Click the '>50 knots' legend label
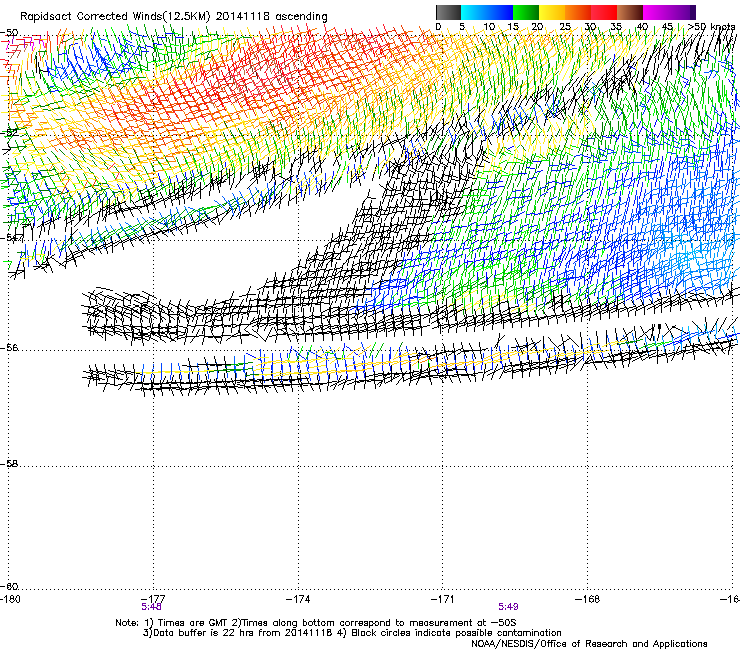The height and width of the screenshot is (650, 740). coord(712,26)
